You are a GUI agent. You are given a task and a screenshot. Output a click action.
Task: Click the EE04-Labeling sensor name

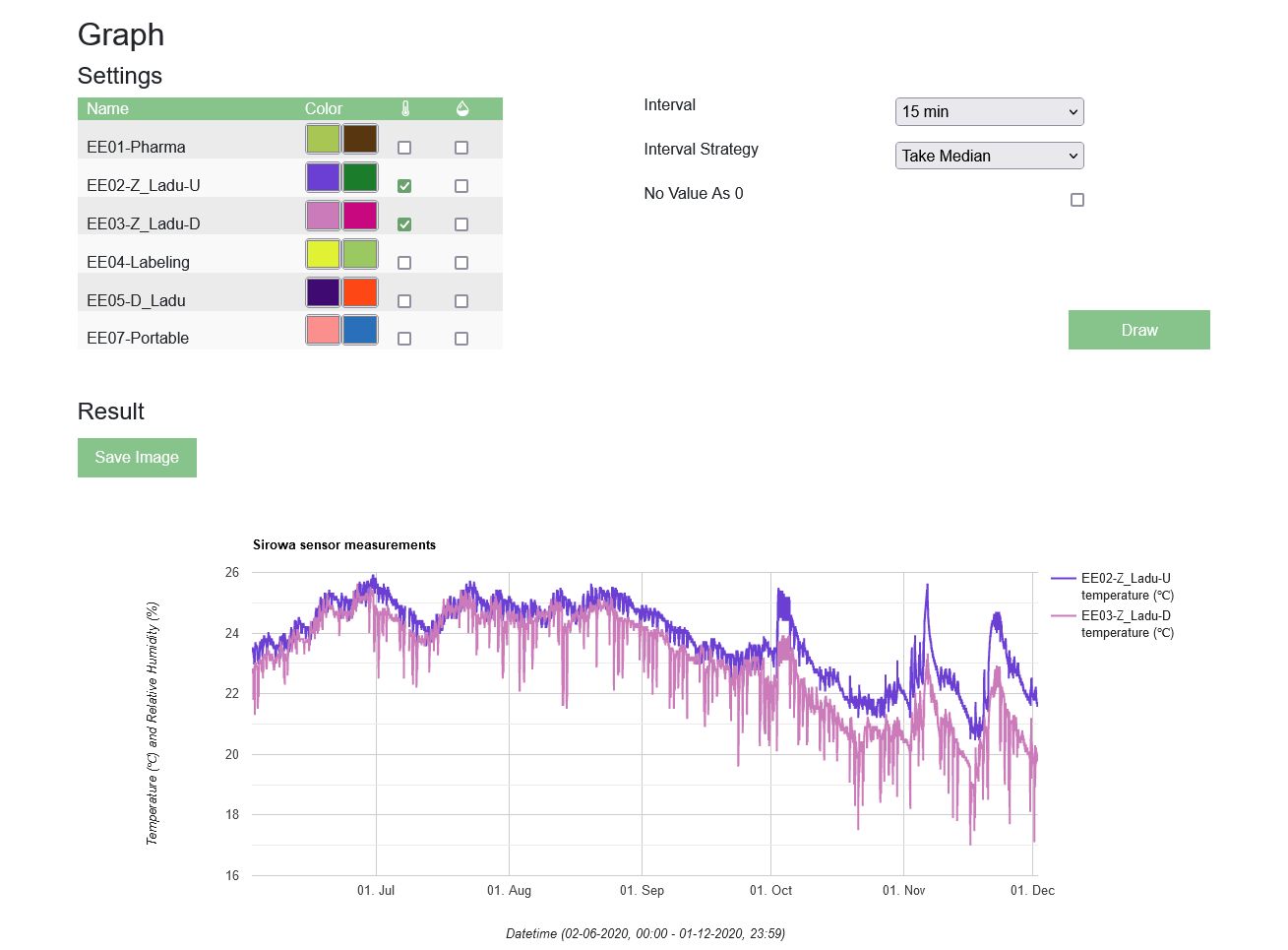138,263
